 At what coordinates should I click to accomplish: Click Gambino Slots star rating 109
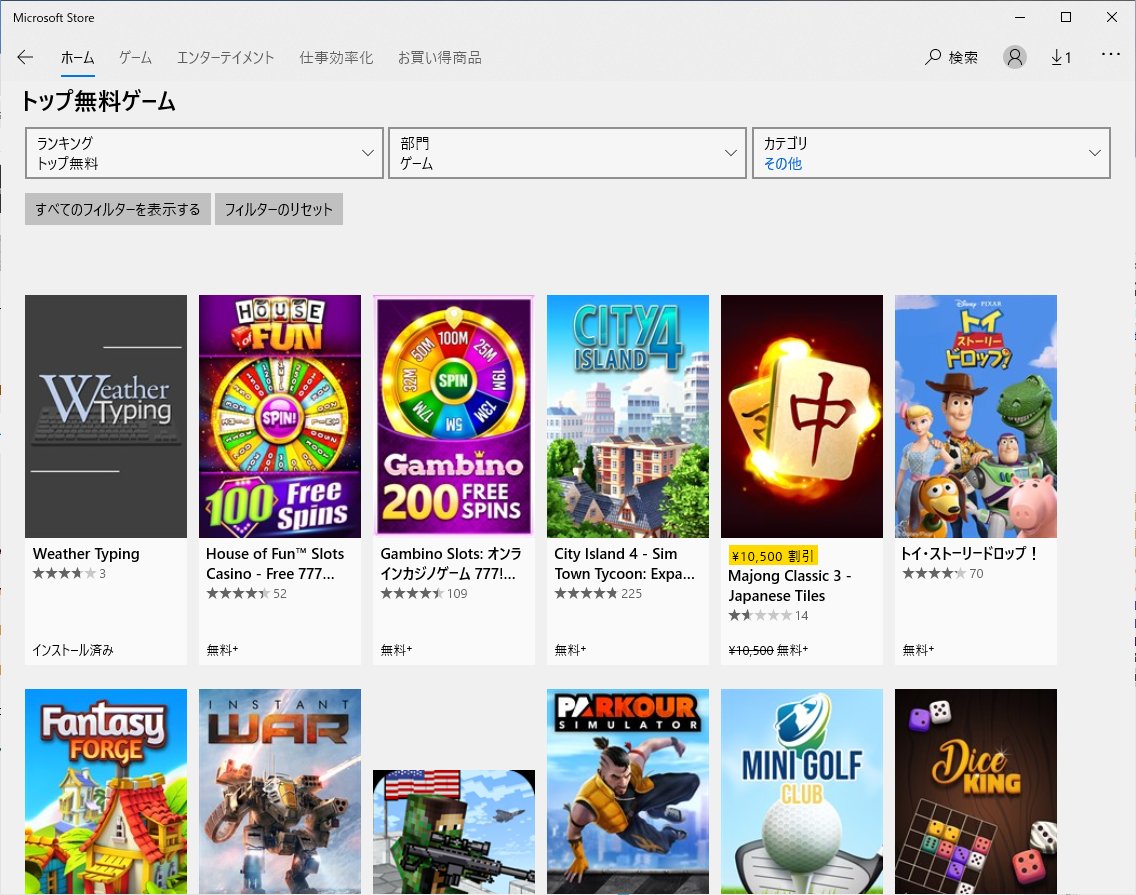click(x=424, y=594)
